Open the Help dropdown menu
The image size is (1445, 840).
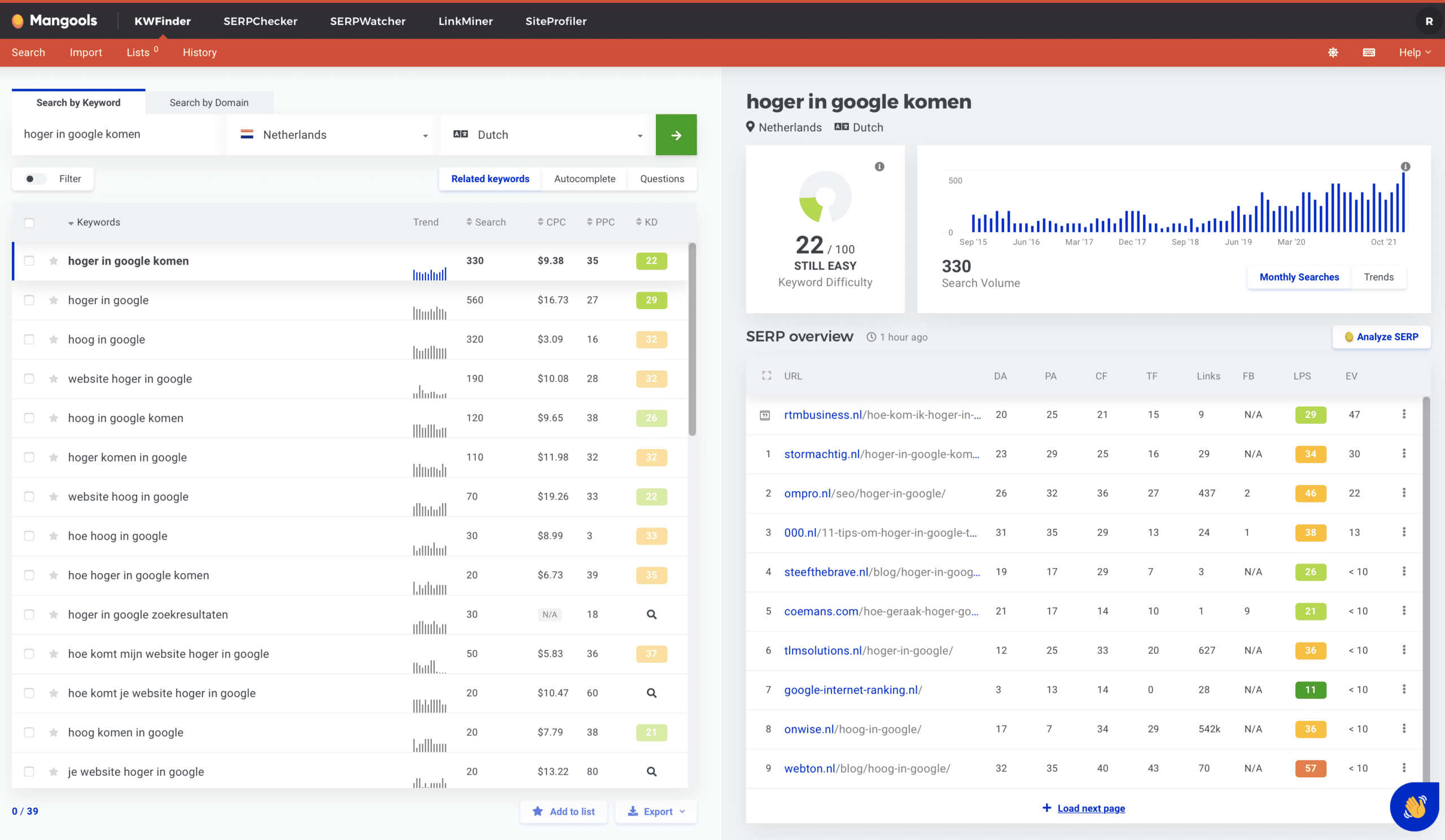(1415, 52)
